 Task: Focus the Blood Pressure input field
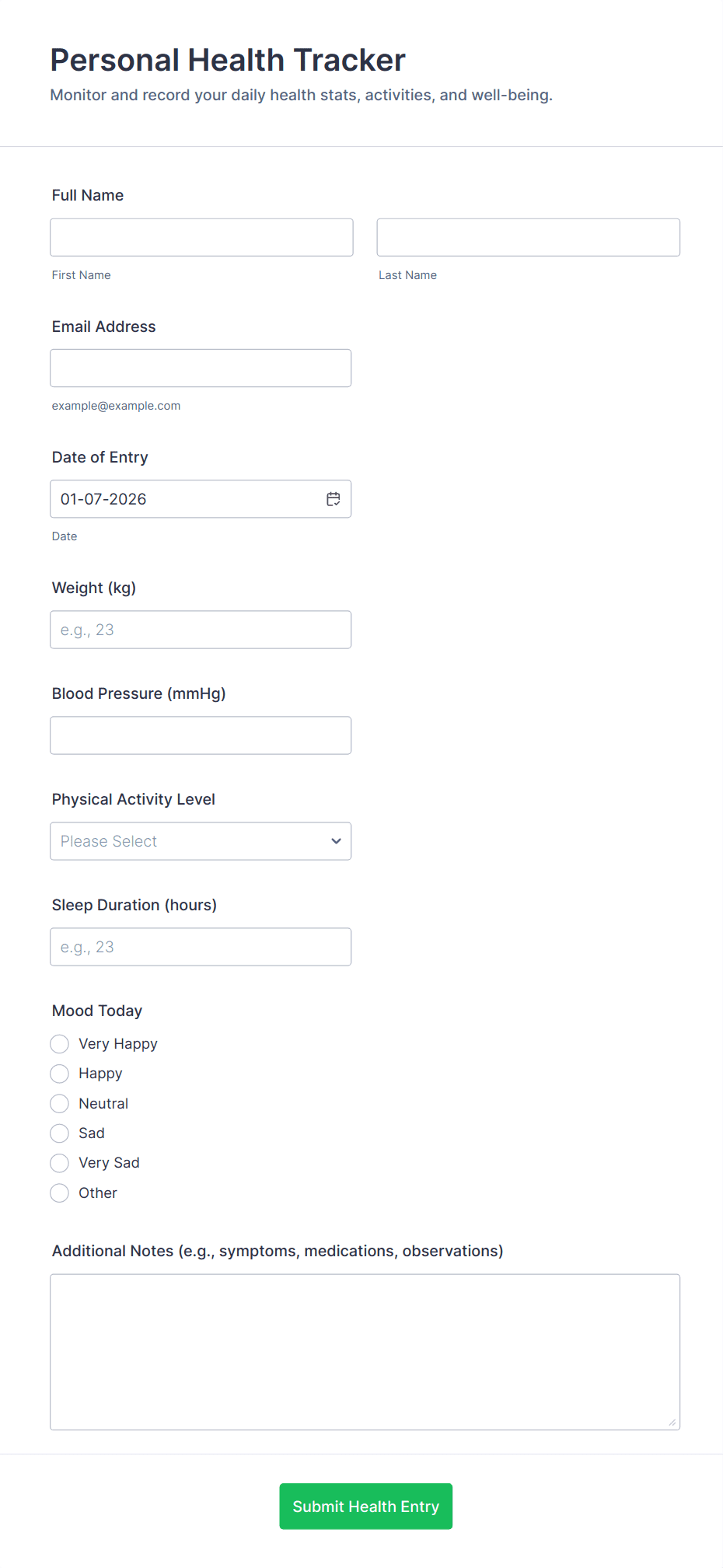click(x=201, y=735)
